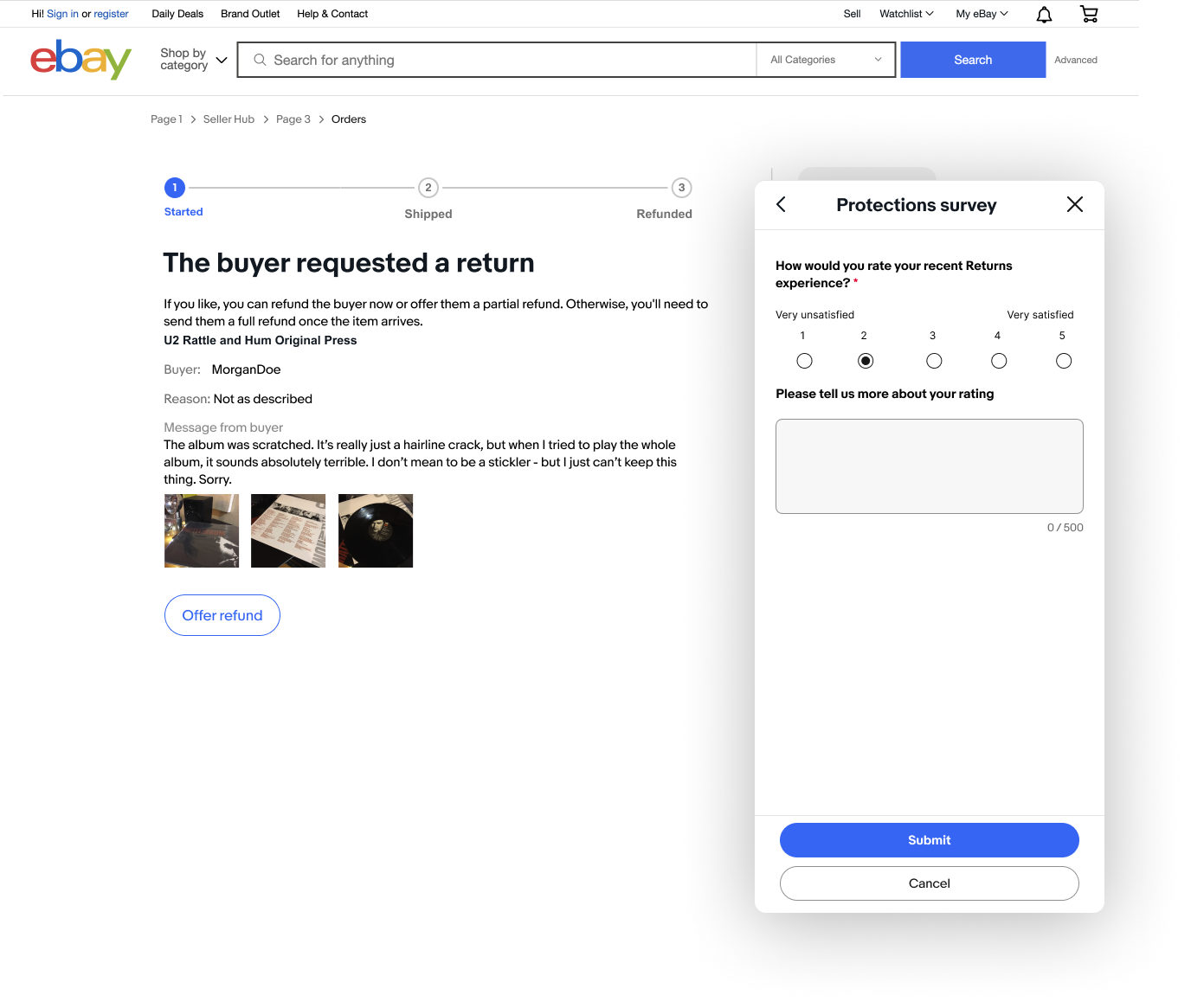The image size is (1191, 1008).
Task: Click the blue Search button
Action: click(973, 60)
